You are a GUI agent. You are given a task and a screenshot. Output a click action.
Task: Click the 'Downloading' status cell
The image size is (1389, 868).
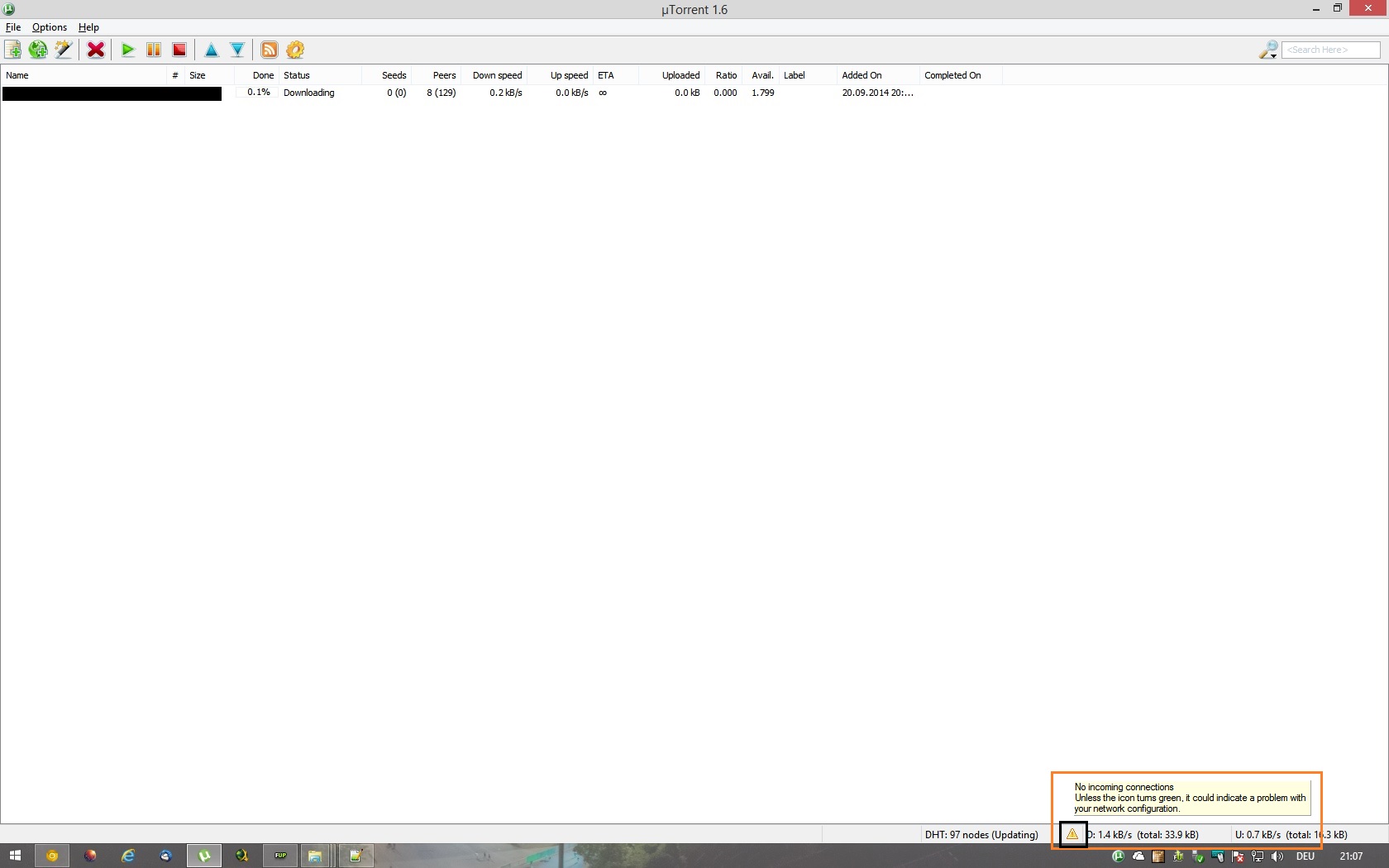click(x=309, y=93)
